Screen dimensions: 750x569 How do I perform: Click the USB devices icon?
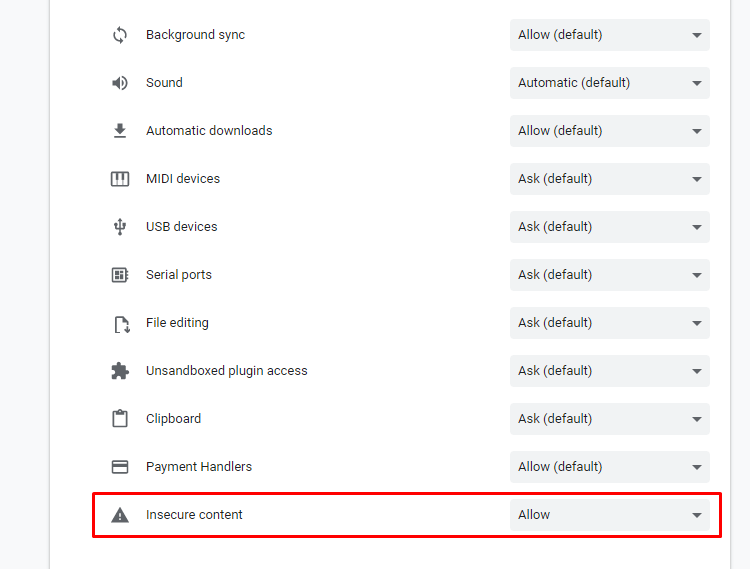120,227
